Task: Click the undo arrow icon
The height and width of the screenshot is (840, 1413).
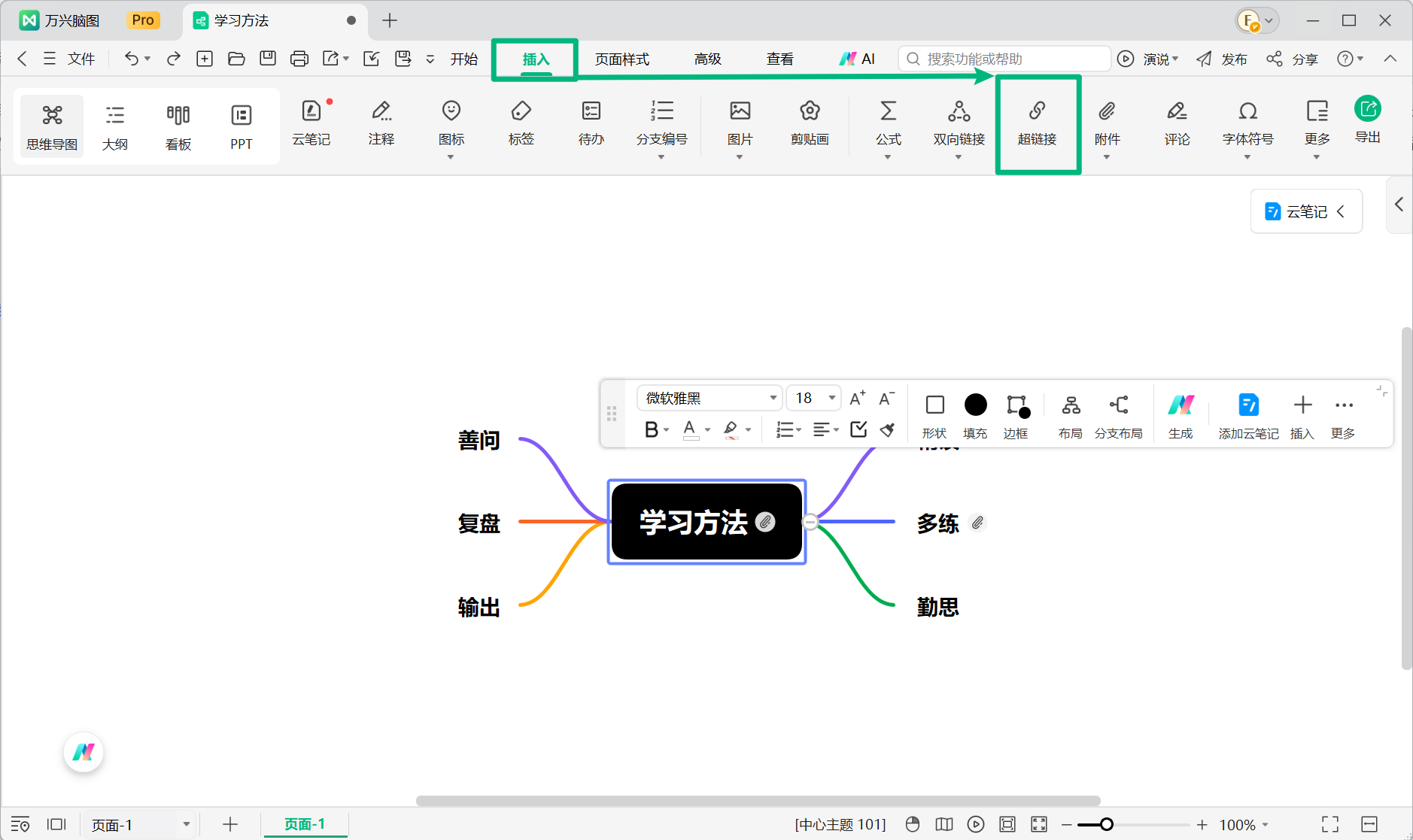Action: 132,59
